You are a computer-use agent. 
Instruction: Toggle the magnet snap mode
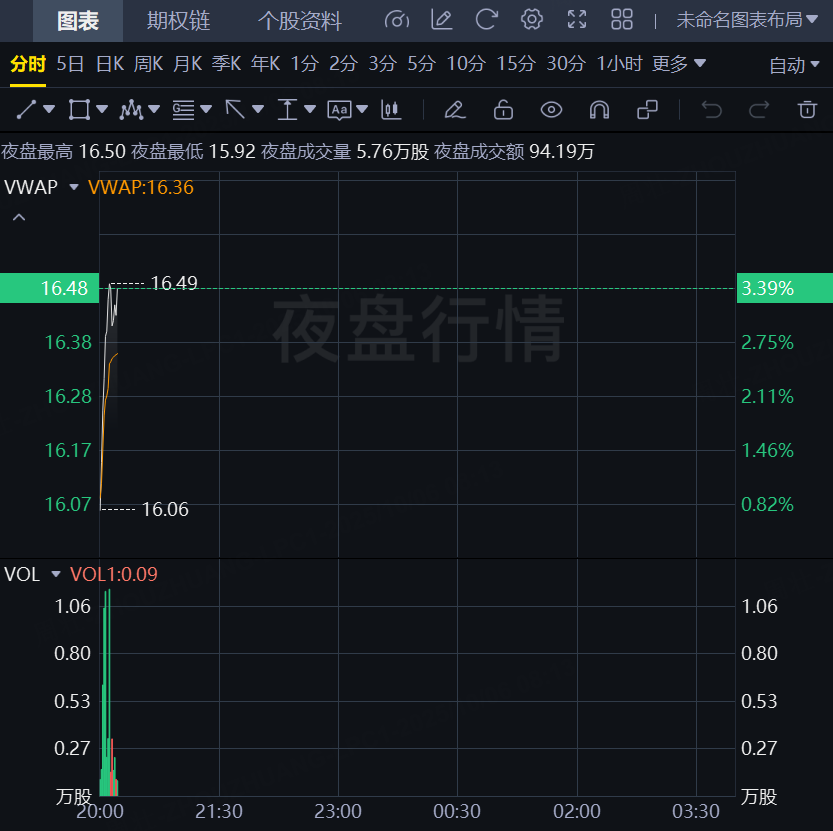599,109
